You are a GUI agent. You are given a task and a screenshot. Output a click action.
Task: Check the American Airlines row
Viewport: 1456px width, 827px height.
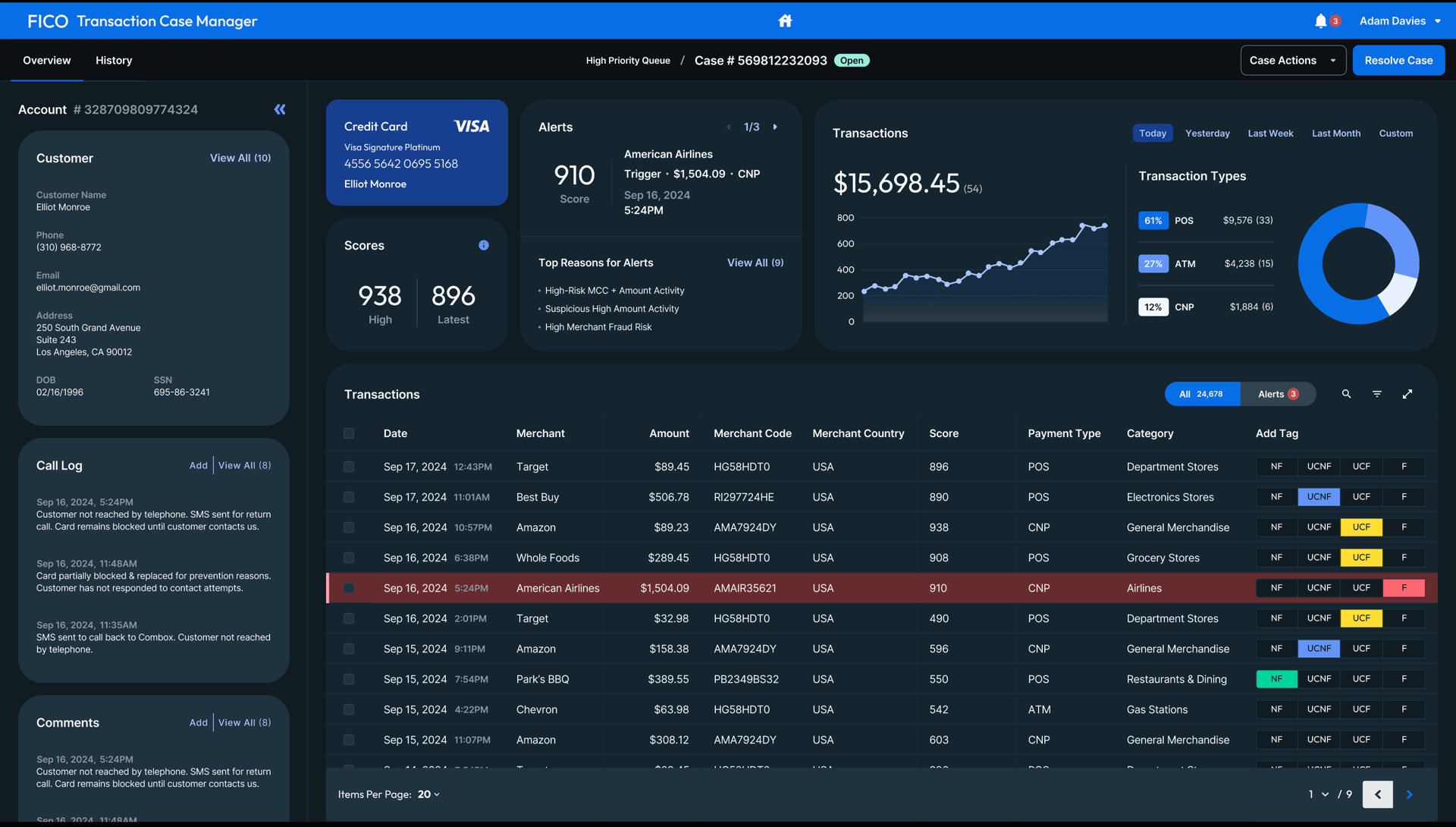[x=349, y=588]
